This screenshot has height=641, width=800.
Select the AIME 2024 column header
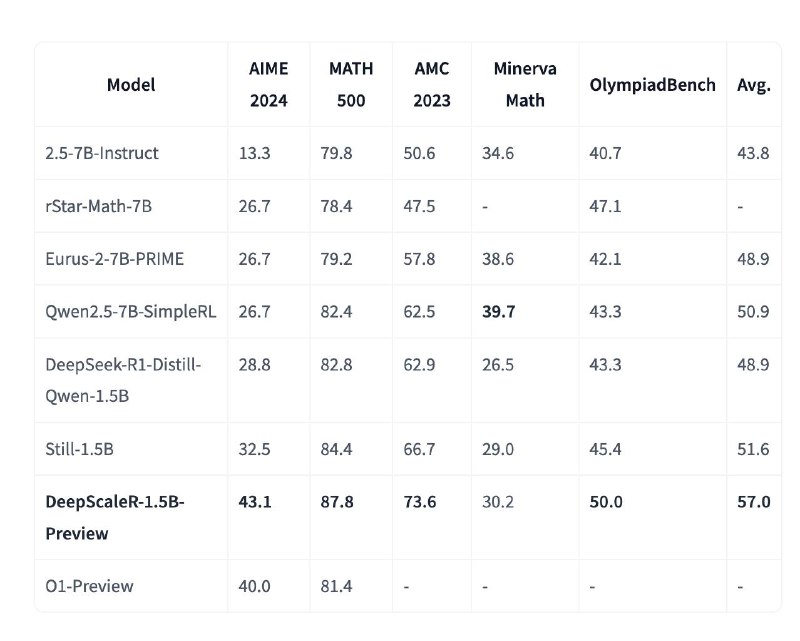268,84
